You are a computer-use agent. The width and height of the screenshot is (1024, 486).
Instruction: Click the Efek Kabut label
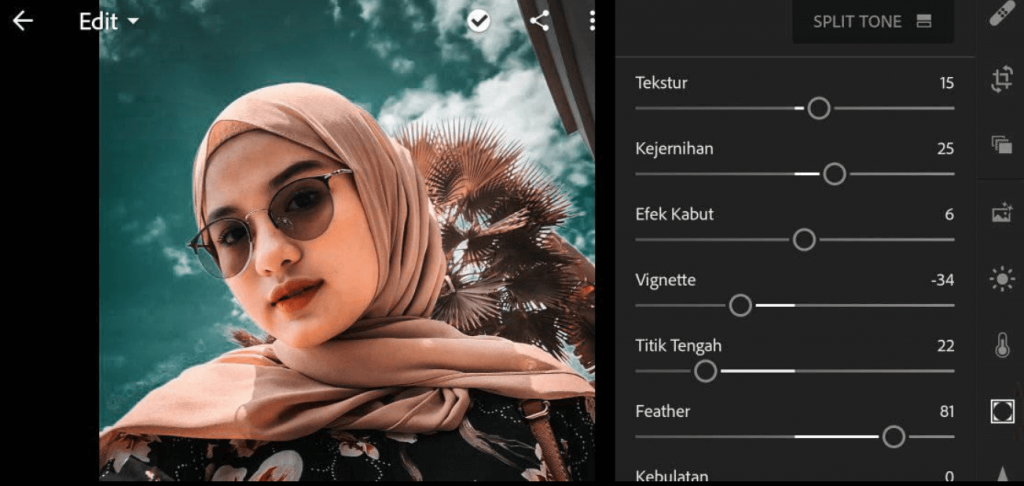(675, 214)
